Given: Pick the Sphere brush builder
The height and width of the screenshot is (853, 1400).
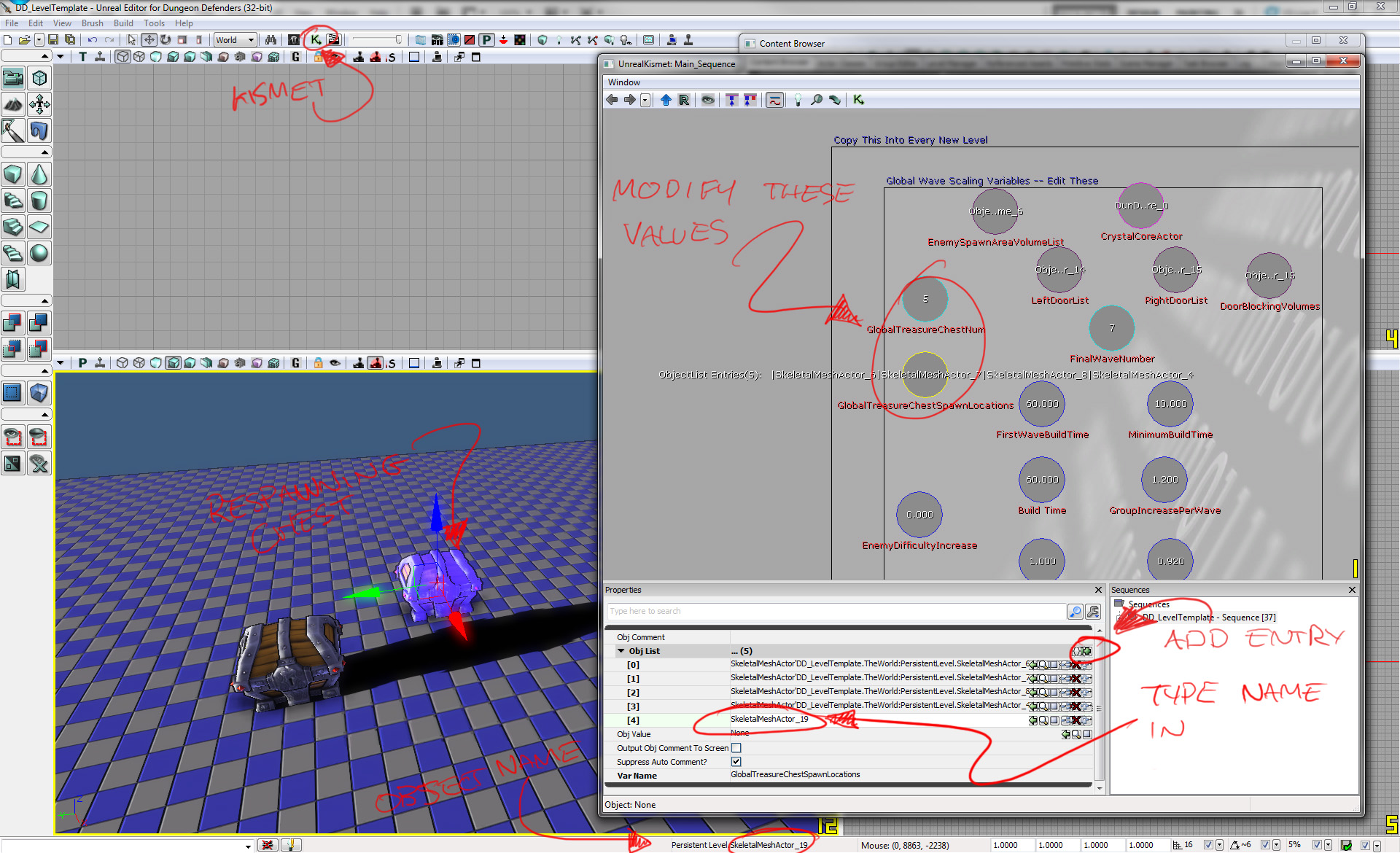Looking at the screenshot, I should (x=39, y=253).
